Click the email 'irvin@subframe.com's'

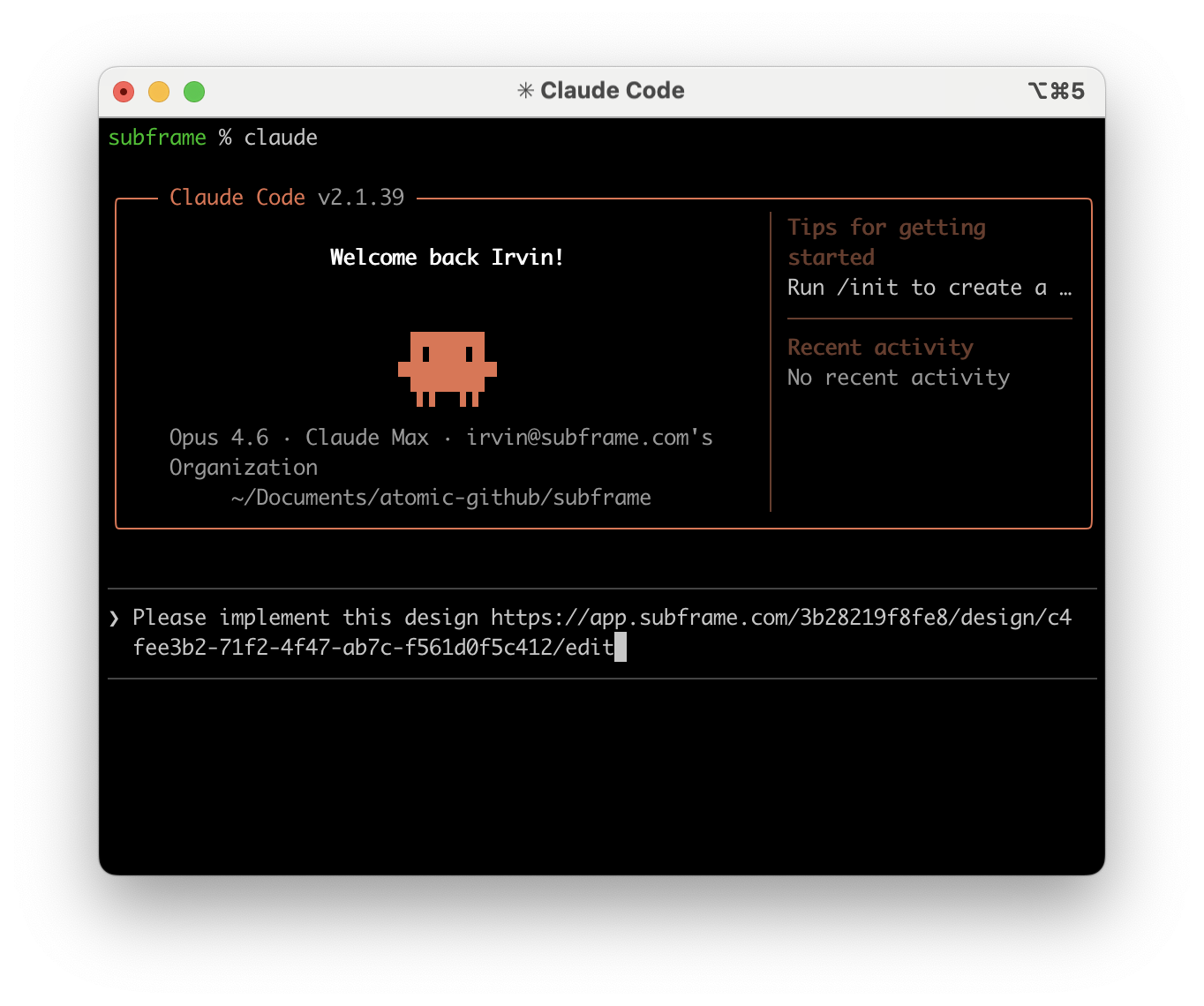(x=590, y=438)
